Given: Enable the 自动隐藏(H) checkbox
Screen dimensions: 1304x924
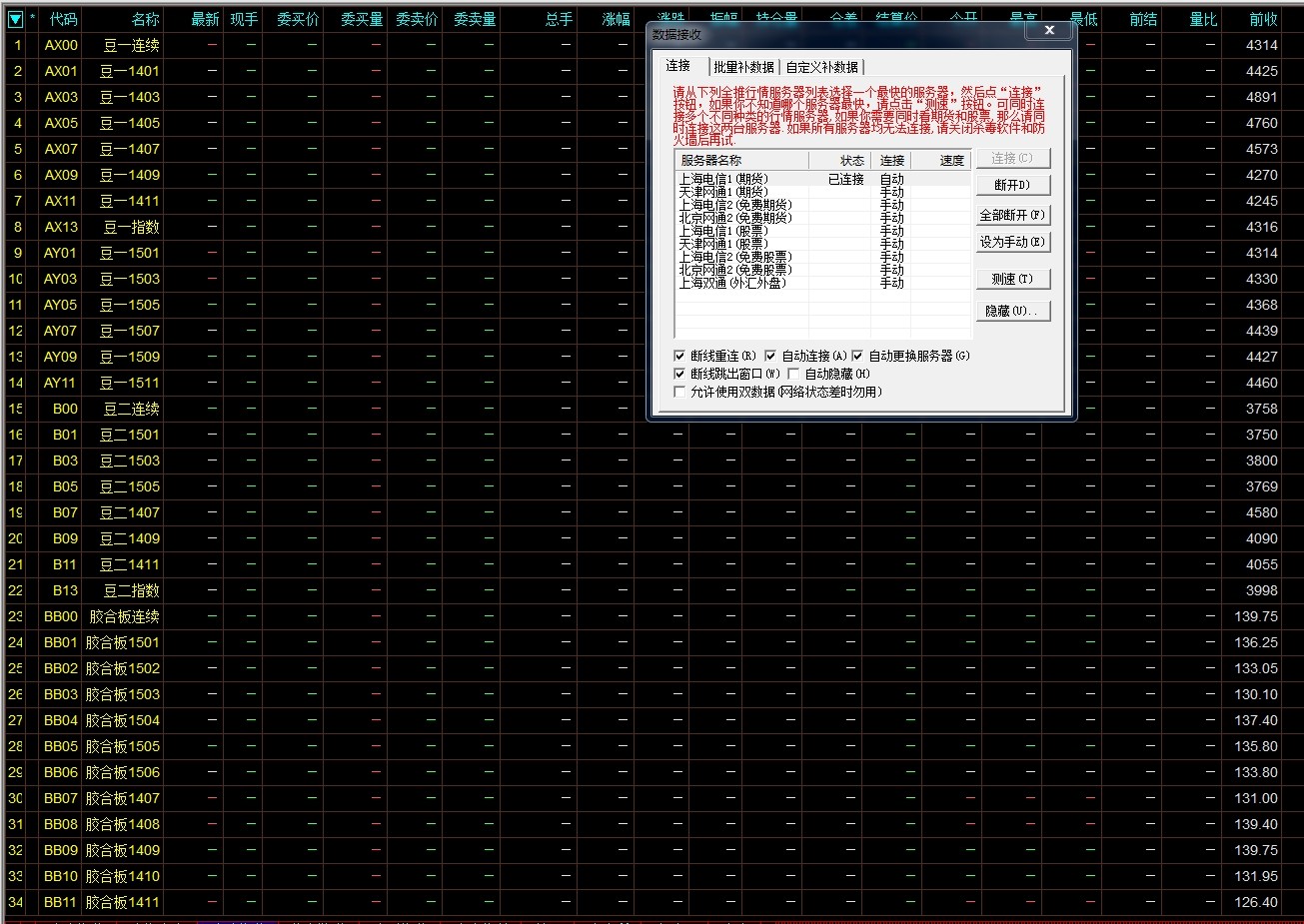Looking at the screenshot, I should click(x=794, y=374).
